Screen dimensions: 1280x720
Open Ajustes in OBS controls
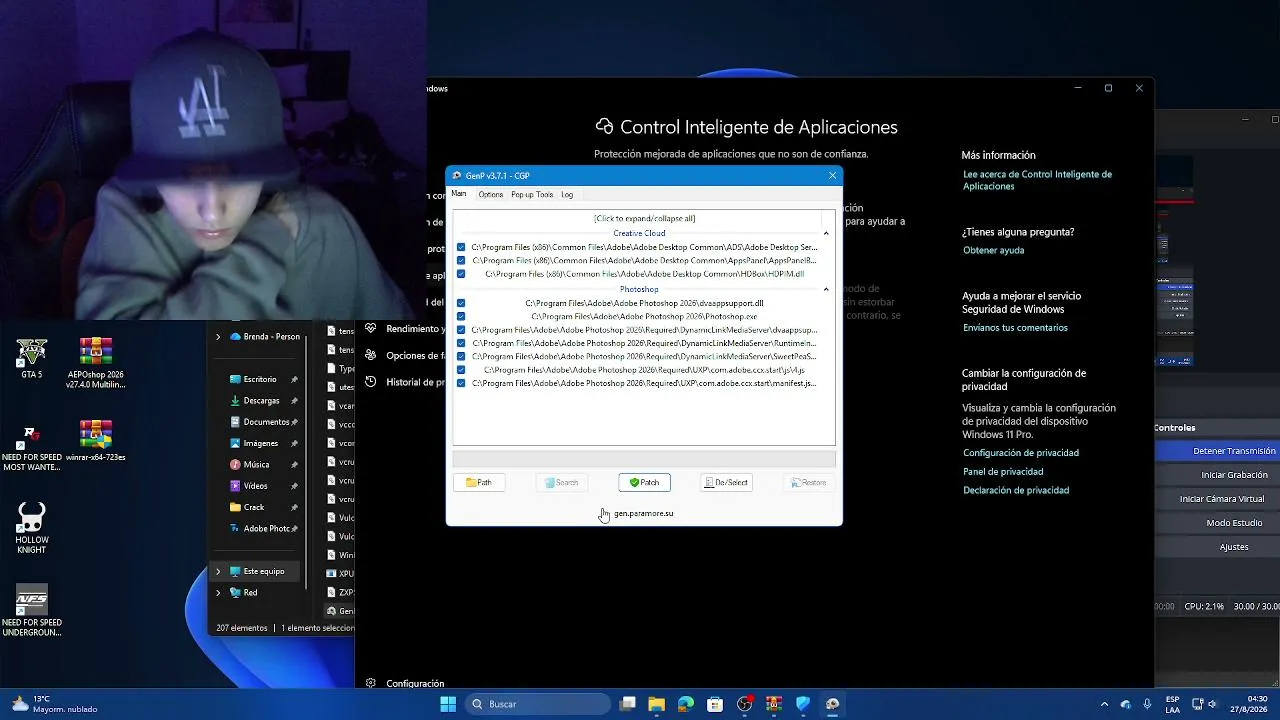[x=1217, y=547]
